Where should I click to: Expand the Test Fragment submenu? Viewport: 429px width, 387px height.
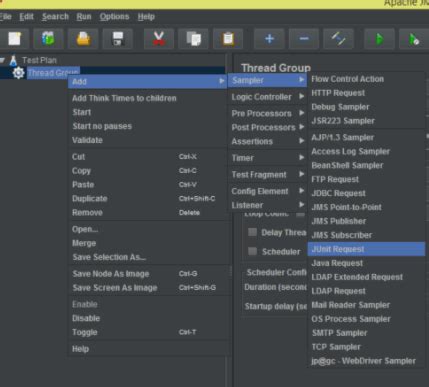267,175
